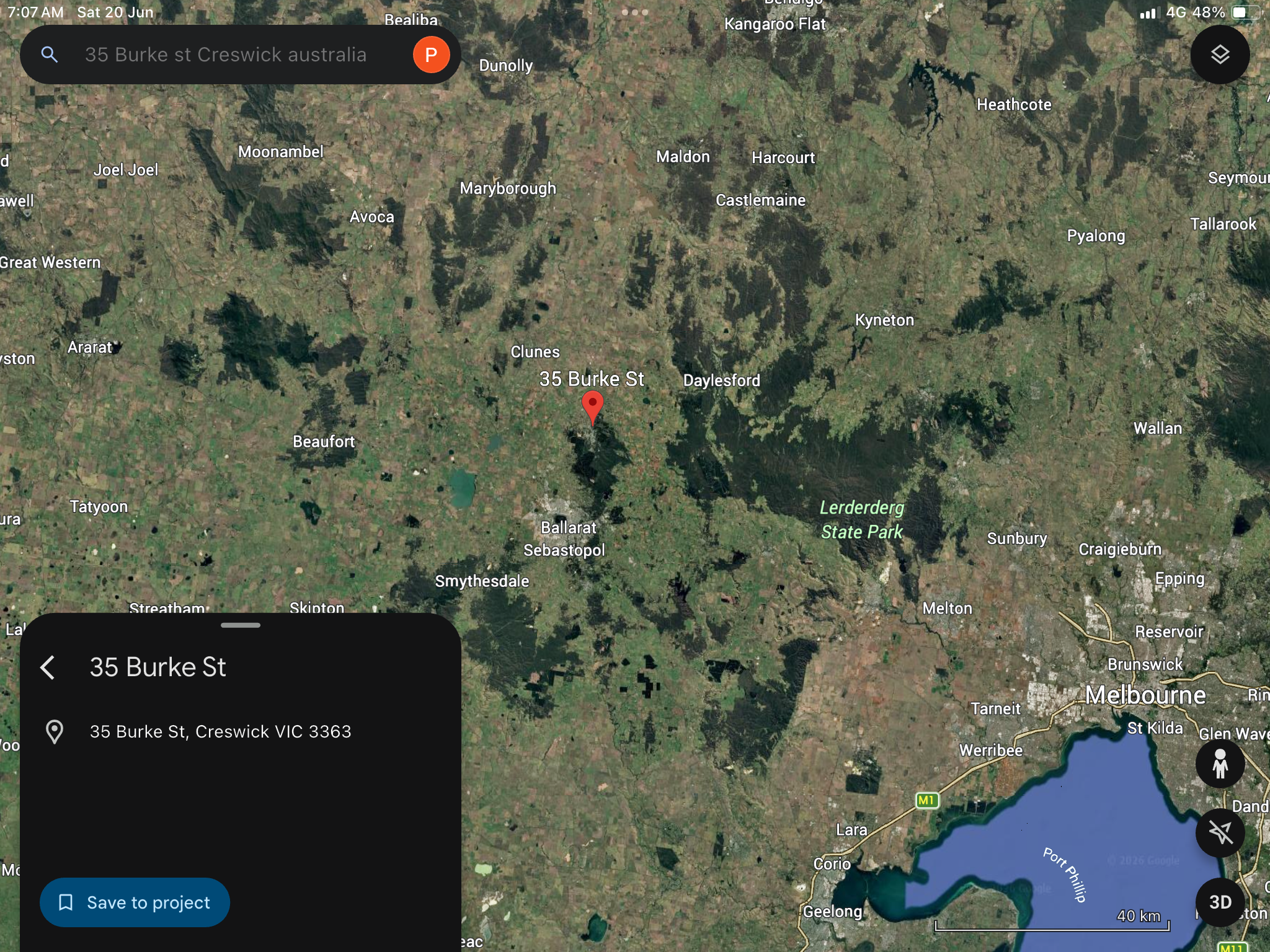1270x952 pixels.
Task: Click the Smythesdale town label
Action: 482,581
